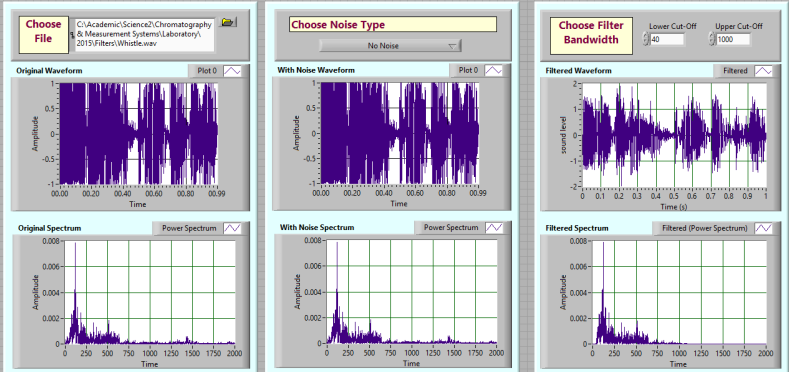789x372 pixels.
Task: Click the With Noise Waveform title text
Action: coord(316,70)
